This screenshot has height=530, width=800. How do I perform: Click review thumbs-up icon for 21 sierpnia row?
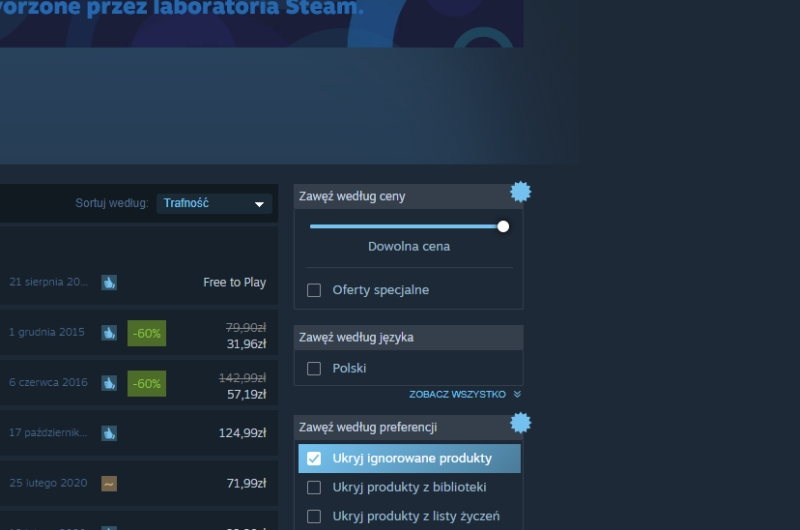pos(109,282)
